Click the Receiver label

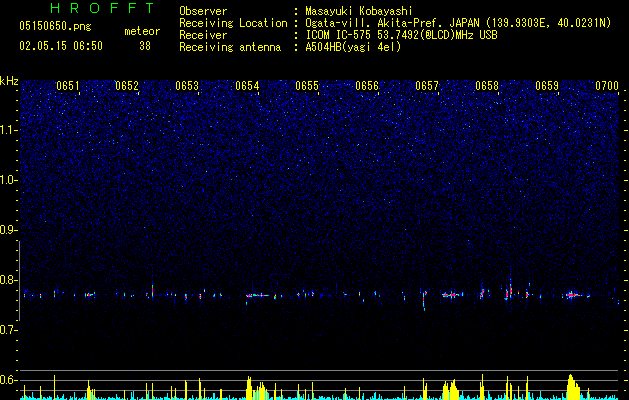pyautogui.click(x=203, y=35)
